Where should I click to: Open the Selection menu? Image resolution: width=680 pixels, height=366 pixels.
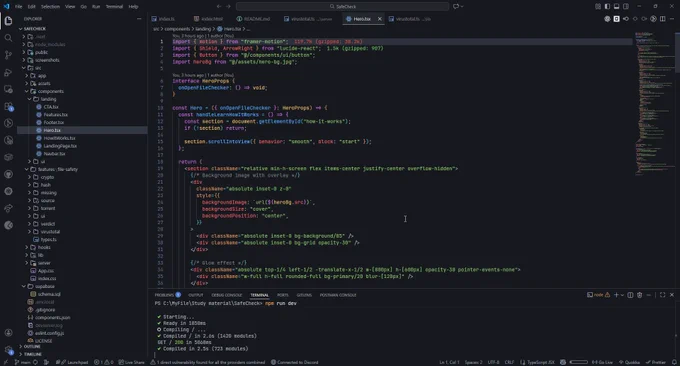tap(50, 7)
